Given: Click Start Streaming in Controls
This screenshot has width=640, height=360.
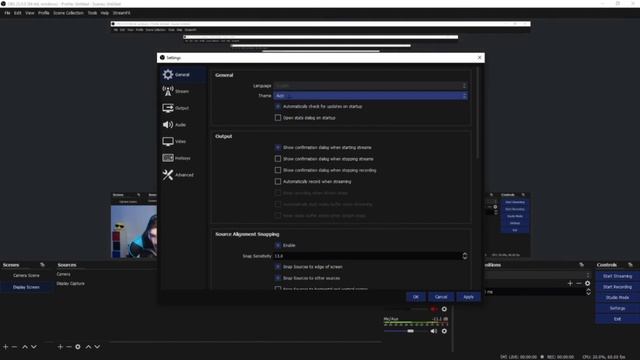Looking at the screenshot, I should (x=617, y=276).
